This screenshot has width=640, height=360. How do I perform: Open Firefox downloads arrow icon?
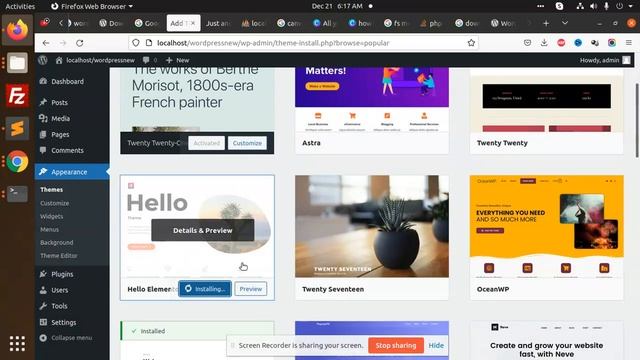tap(544, 42)
